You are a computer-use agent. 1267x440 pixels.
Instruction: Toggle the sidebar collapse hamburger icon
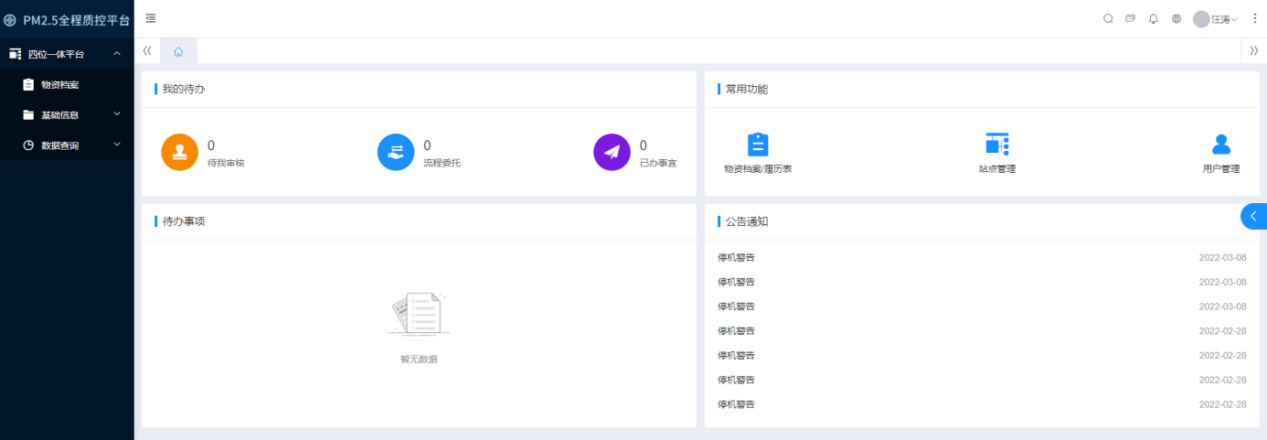[x=150, y=18]
